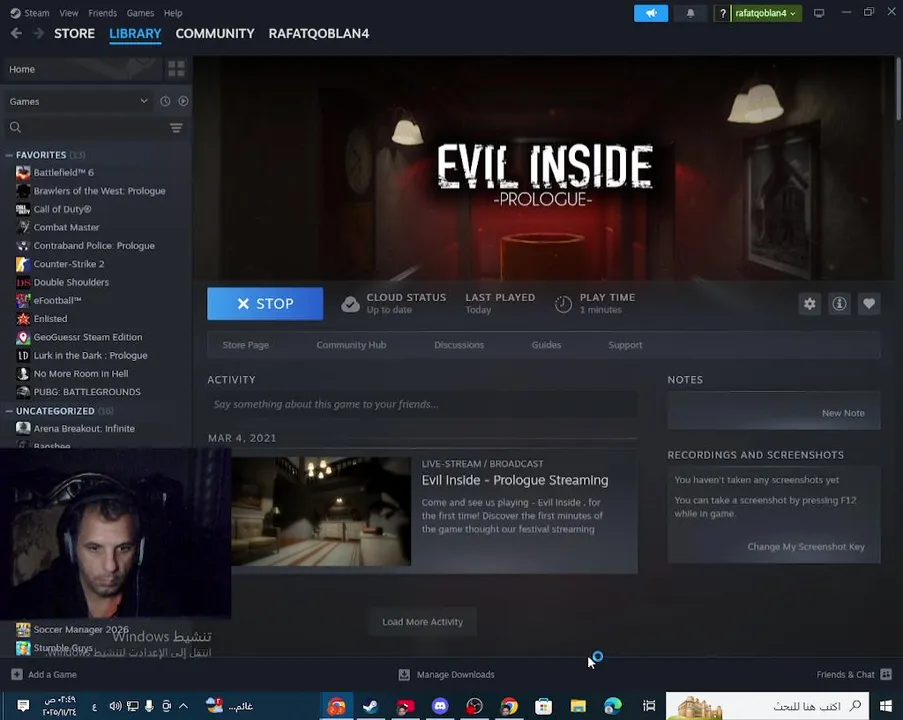The height and width of the screenshot is (720, 903).
Task: Open the RAFATQOBLAN4 profile tab
Action: pyautogui.click(x=318, y=33)
